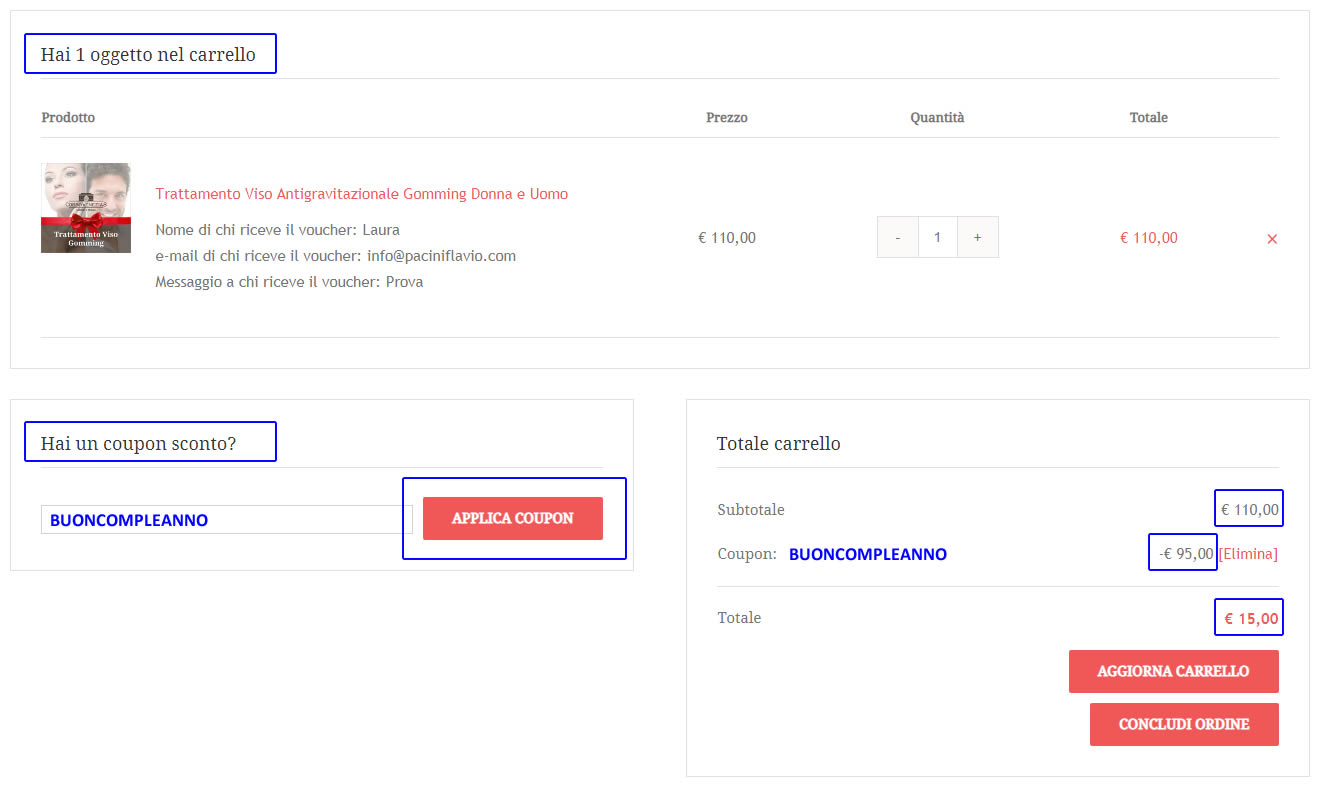Click the quantity number input box
Image resolution: width=1320 pixels, height=788 pixels.
[937, 236]
